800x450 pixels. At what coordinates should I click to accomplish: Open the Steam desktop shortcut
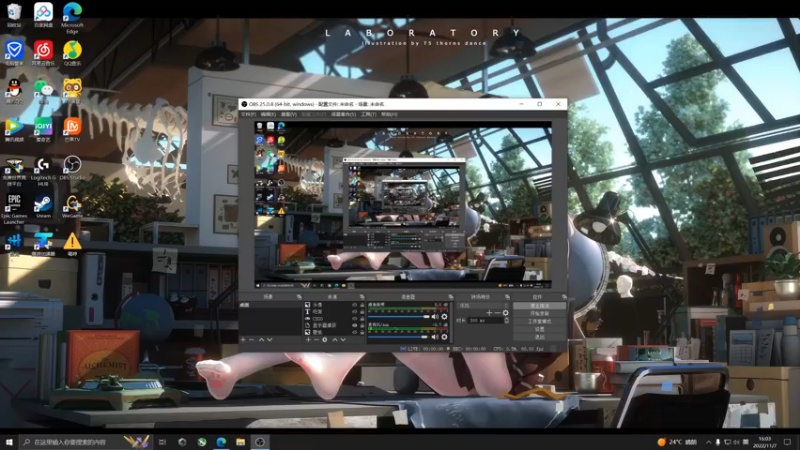click(x=43, y=206)
